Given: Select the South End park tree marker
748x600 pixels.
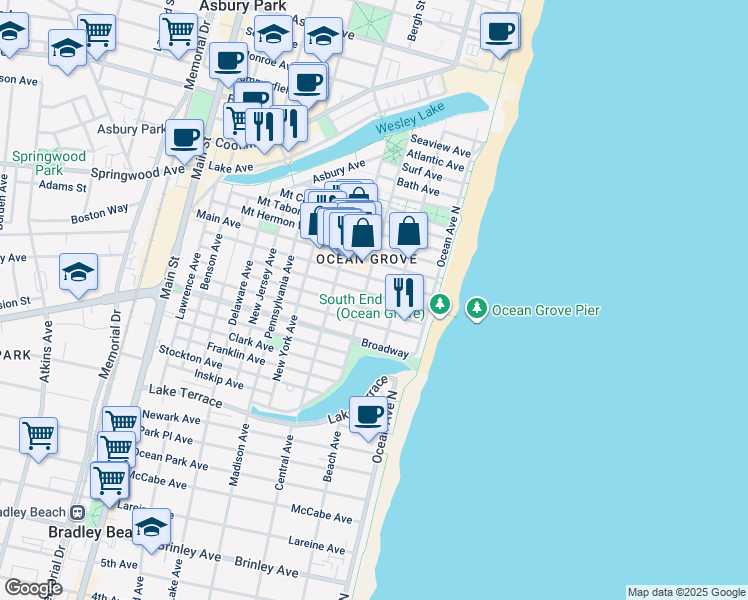Looking at the screenshot, I should click(440, 305).
